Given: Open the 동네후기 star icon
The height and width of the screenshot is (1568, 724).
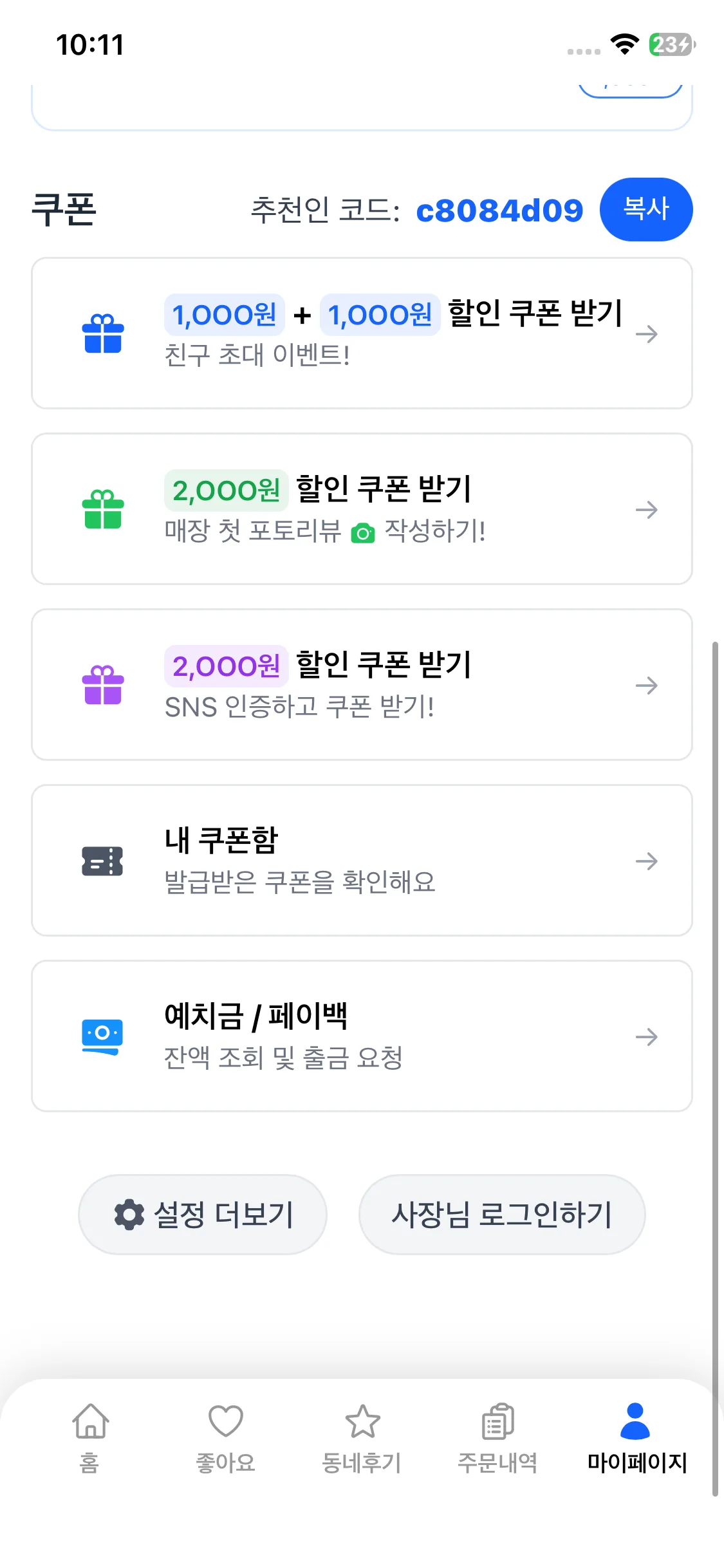Looking at the screenshot, I should tap(362, 1421).
